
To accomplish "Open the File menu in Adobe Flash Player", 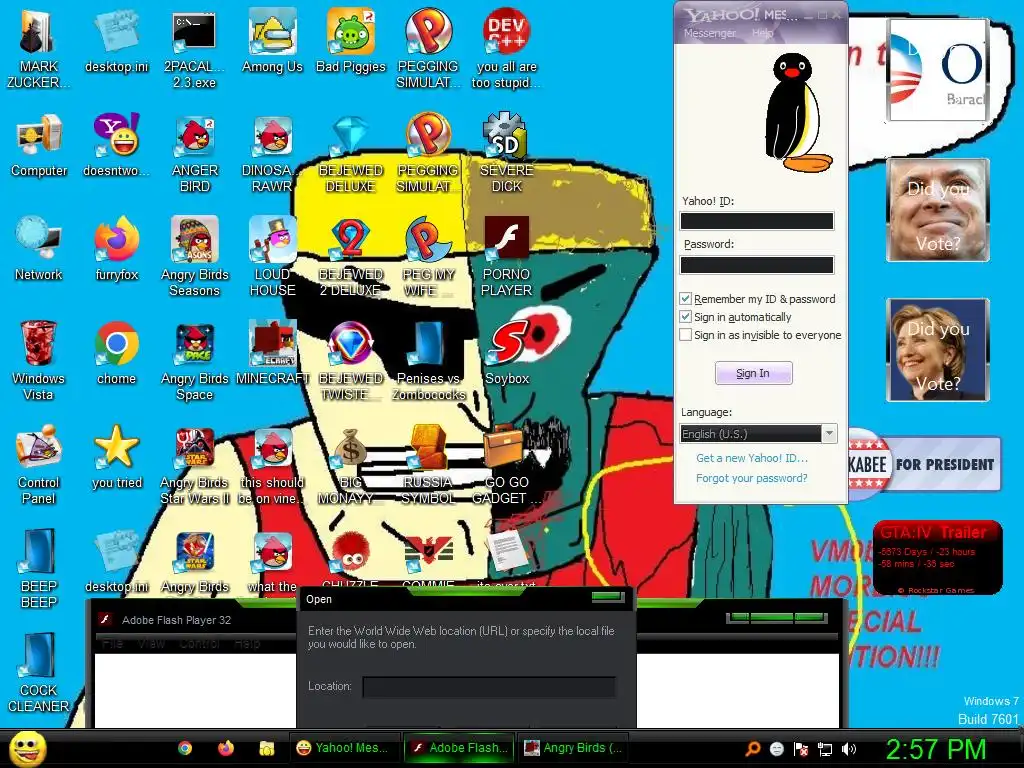I will click(112, 644).
